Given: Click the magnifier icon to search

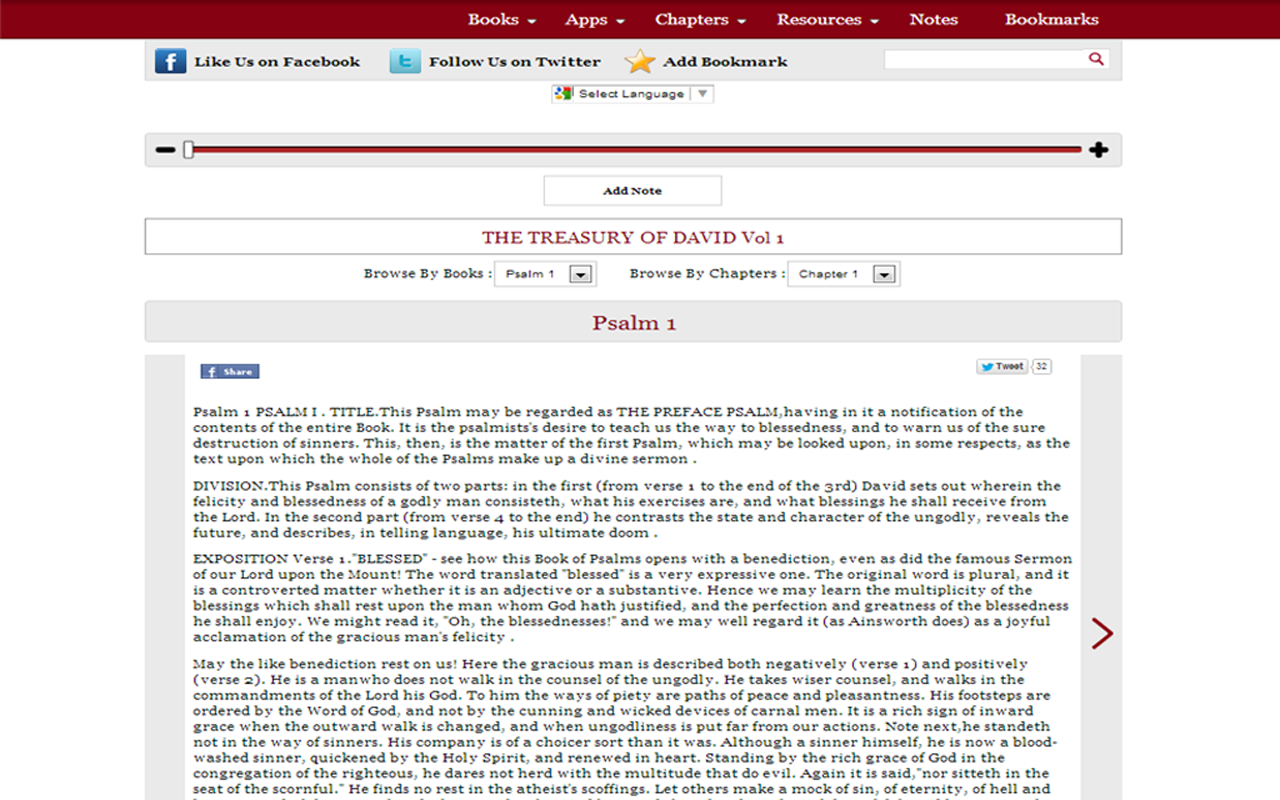Looking at the screenshot, I should [1096, 58].
